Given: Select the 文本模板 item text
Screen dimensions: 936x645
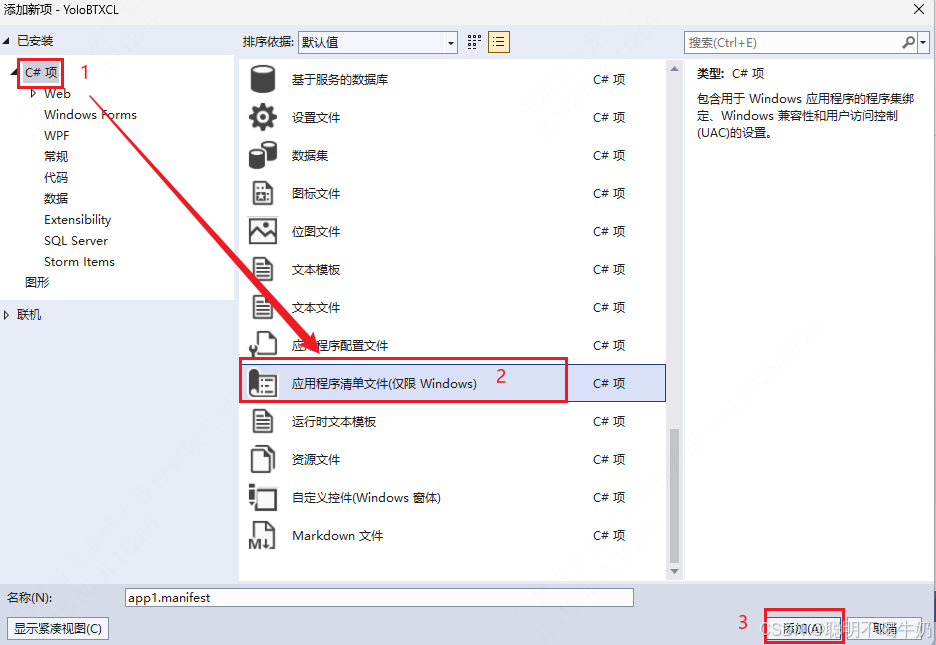Looking at the screenshot, I should coord(316,270).
